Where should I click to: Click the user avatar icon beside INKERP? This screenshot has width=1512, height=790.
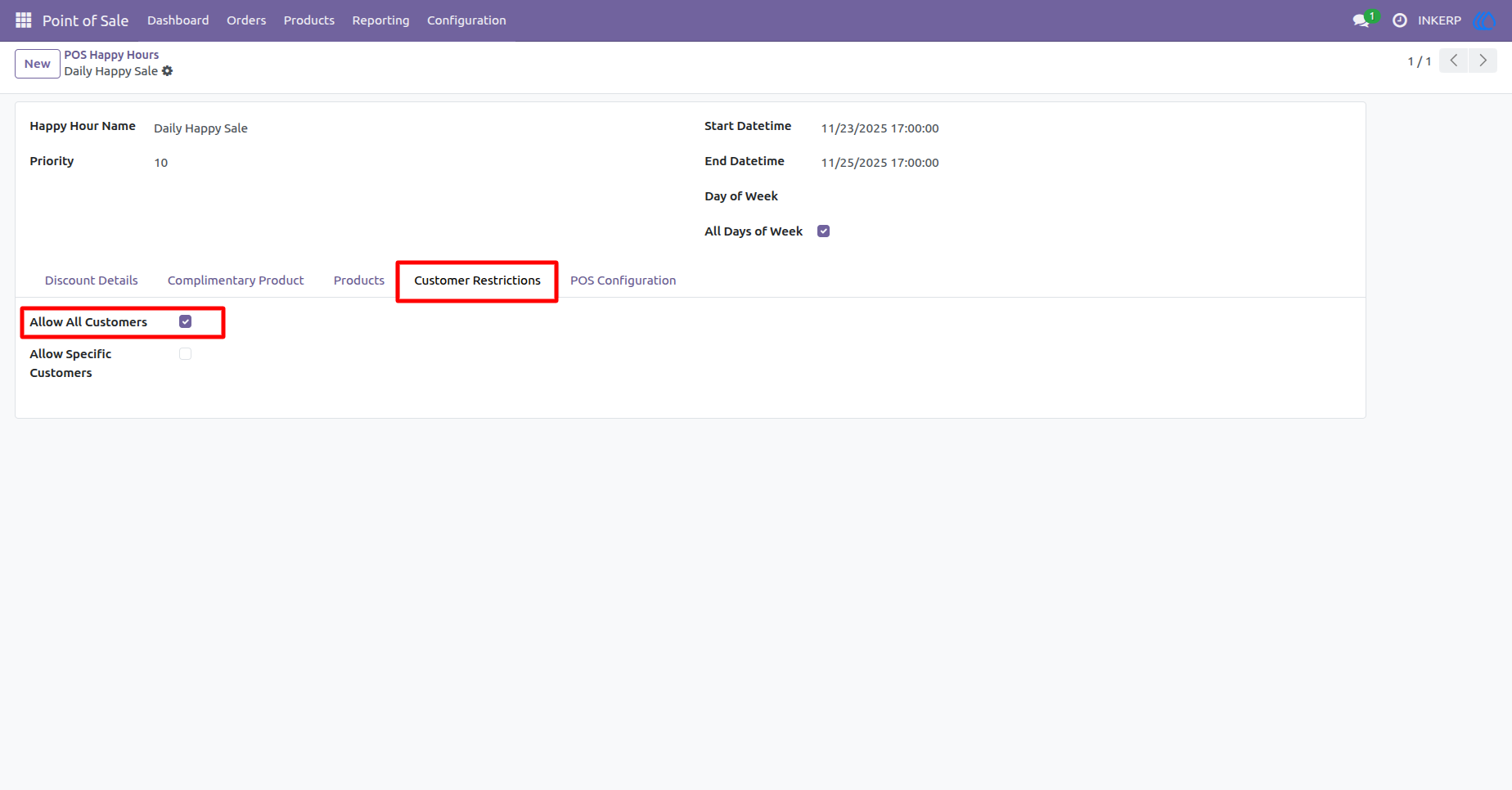[x=1484, y=20]
